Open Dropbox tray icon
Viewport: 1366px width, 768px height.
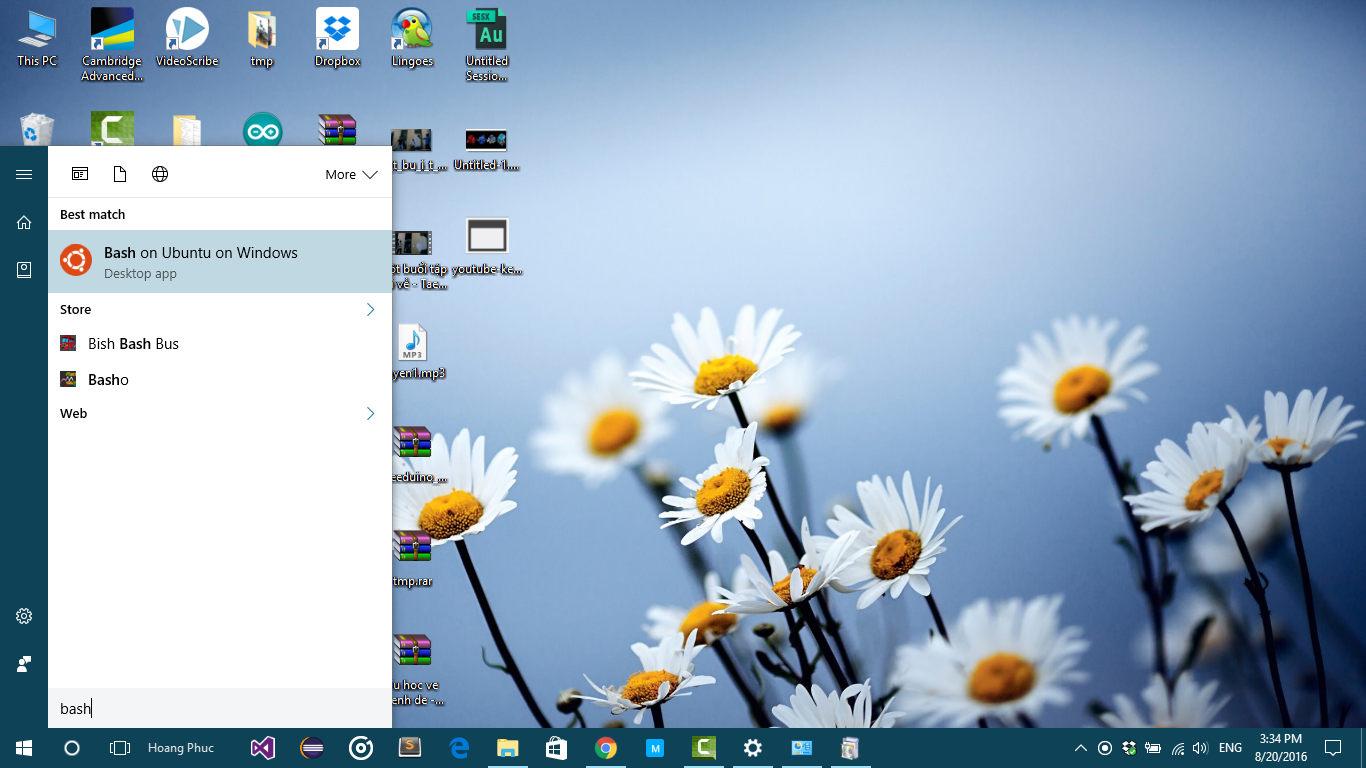(x=1129, y=748)
